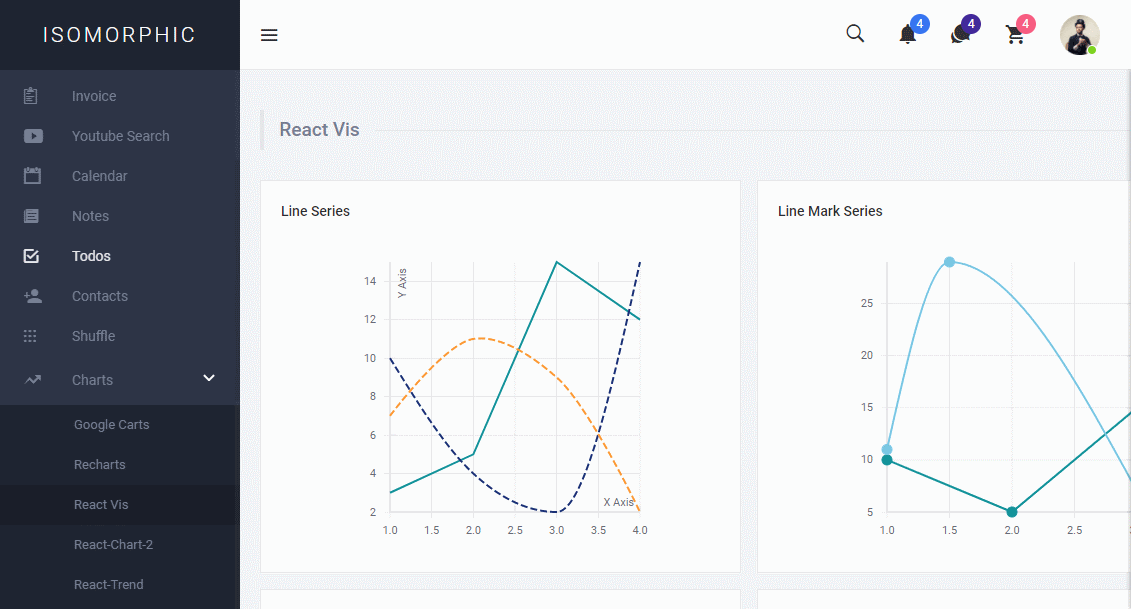Open the React-Trend submenu item
Screen dimensions: 1131x609
[108, 584]
